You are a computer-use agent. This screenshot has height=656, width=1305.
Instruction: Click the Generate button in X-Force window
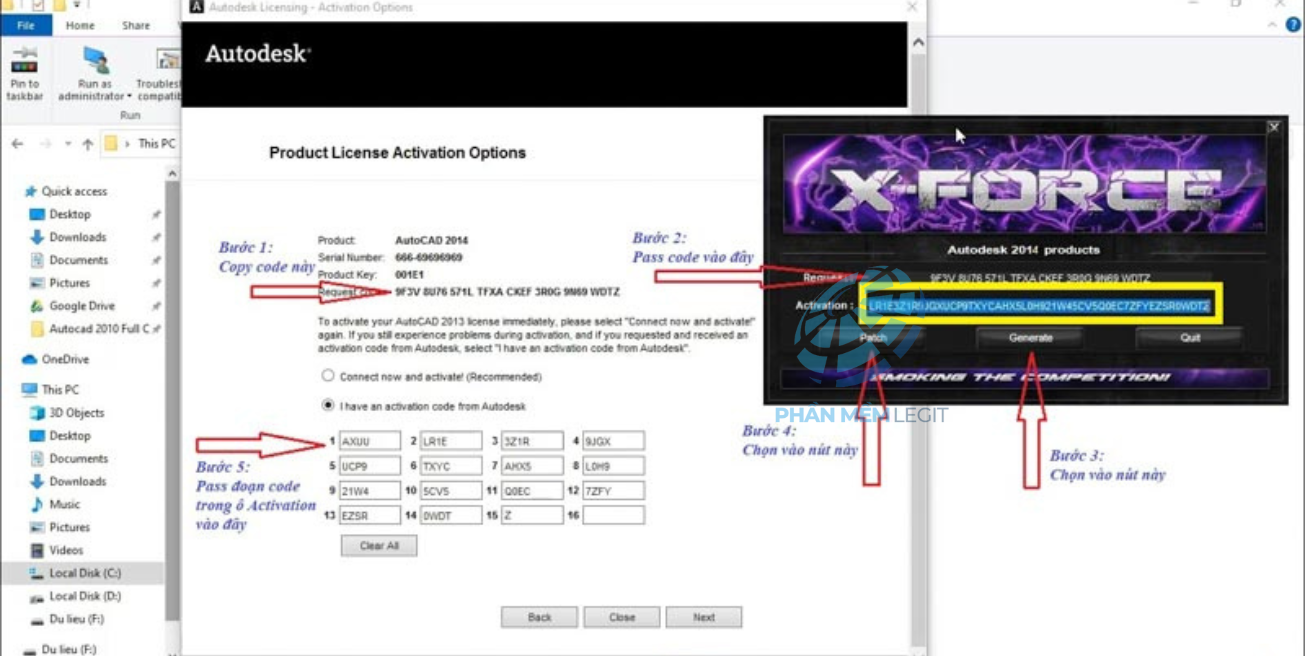tap(1030, 338)
